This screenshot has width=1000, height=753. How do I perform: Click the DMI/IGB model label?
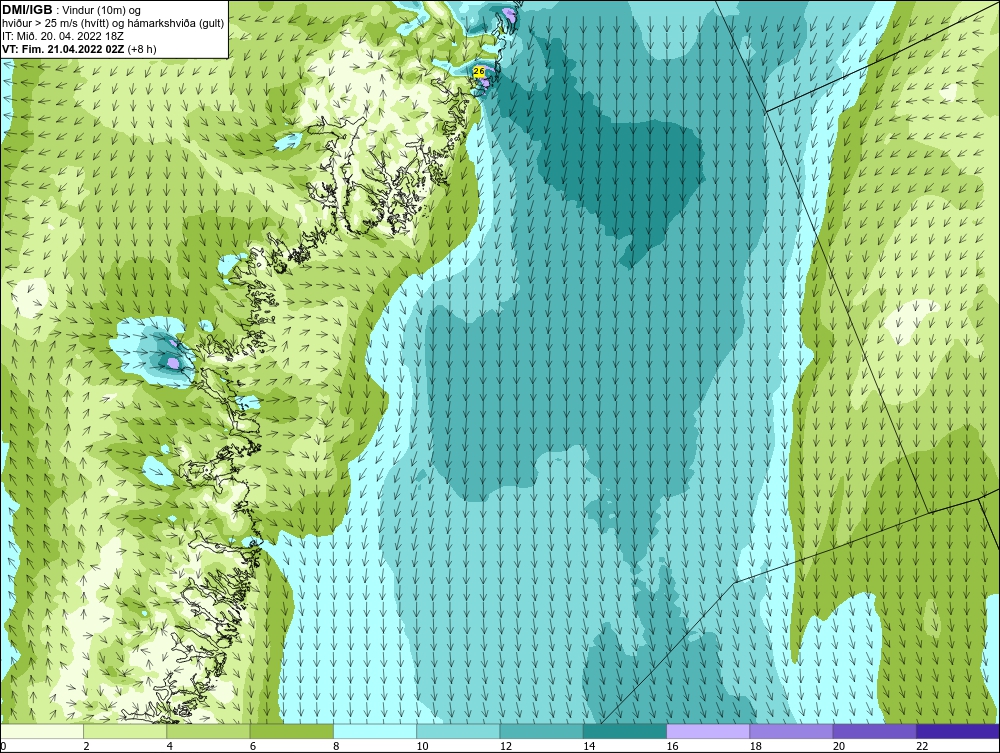(27, 10)
